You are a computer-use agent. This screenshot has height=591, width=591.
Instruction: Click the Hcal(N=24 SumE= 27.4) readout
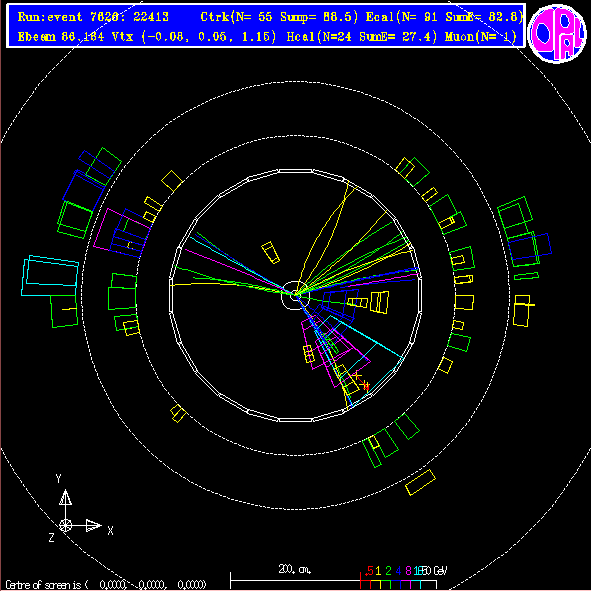[x=362, y=37]
